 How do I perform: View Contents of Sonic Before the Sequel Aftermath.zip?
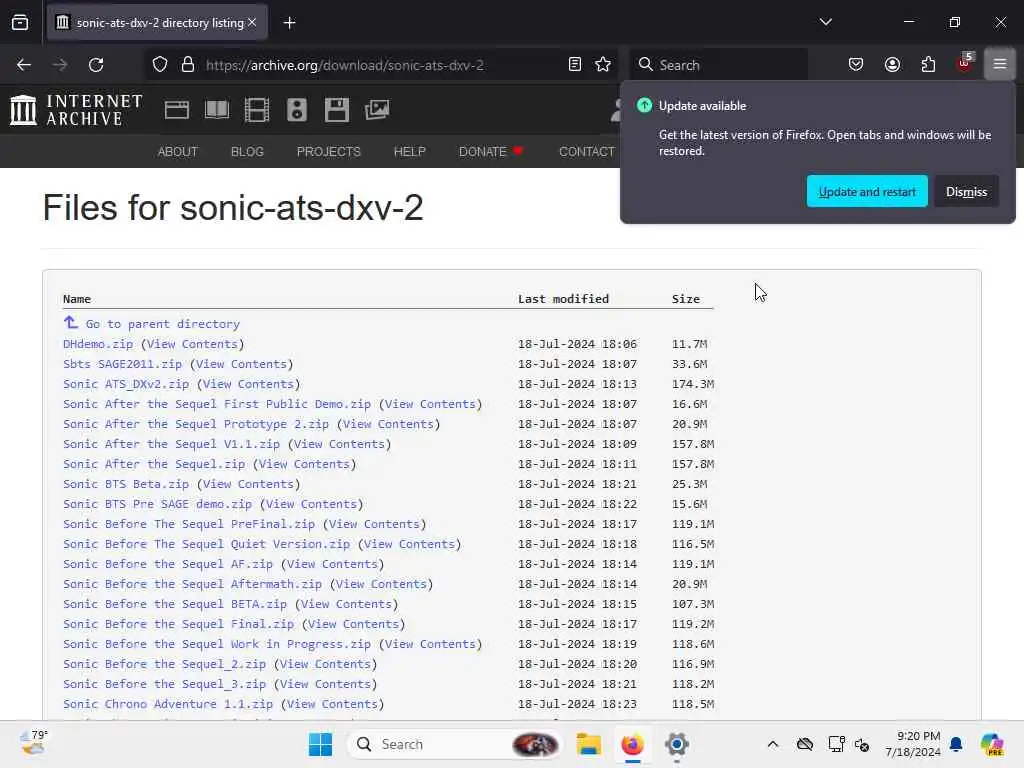click(x=382, y=584)
